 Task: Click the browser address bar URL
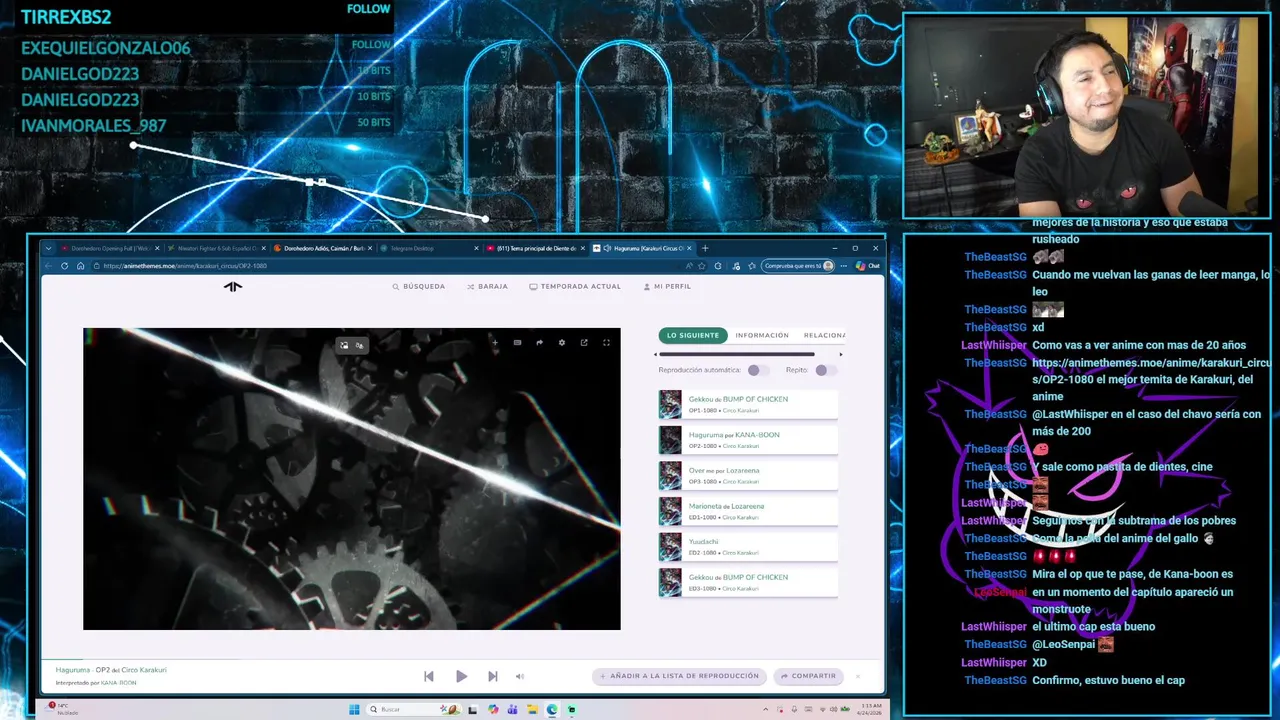click(185, 266)
